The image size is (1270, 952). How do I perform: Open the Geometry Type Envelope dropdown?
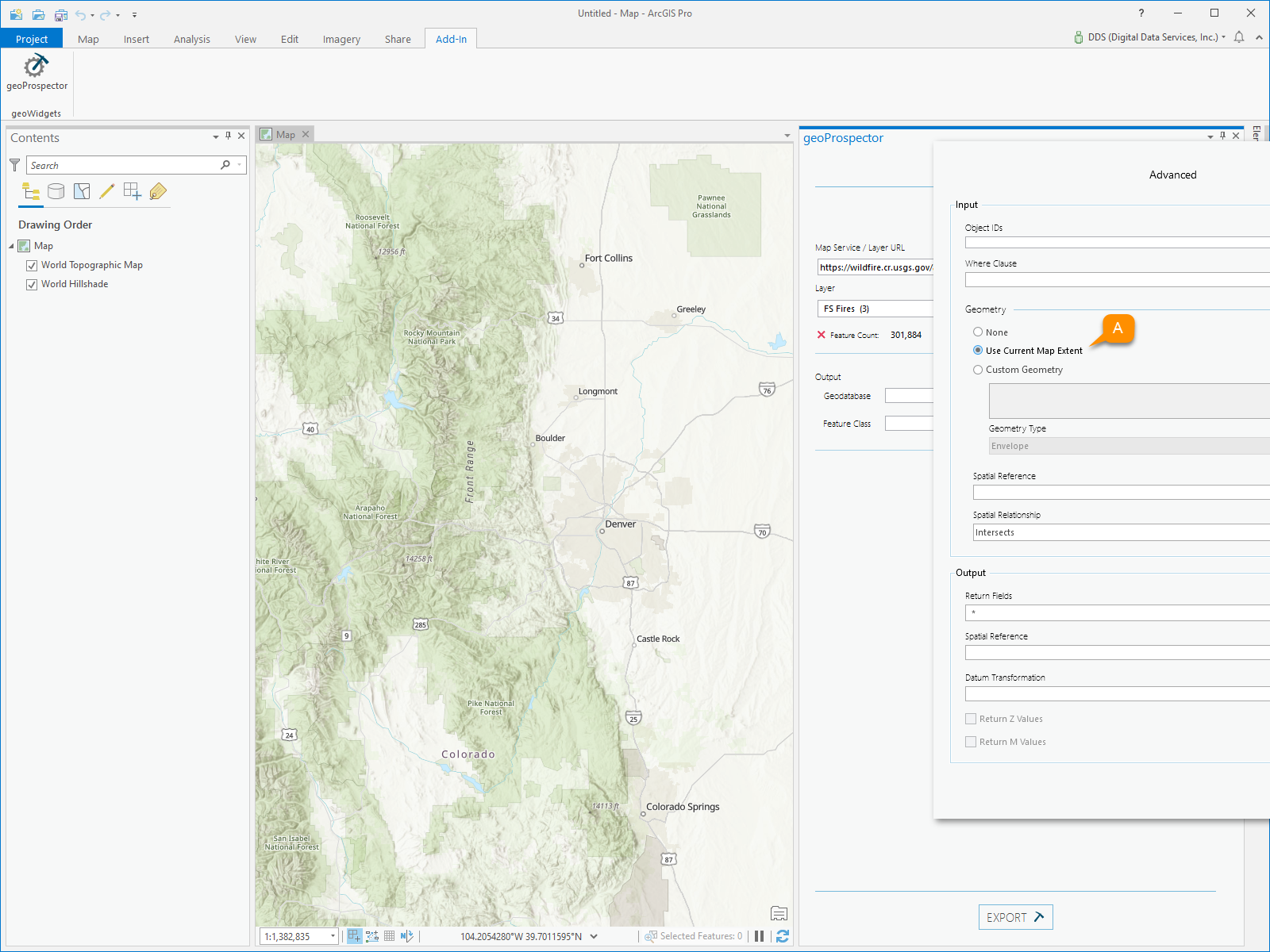pos(1130,446)
